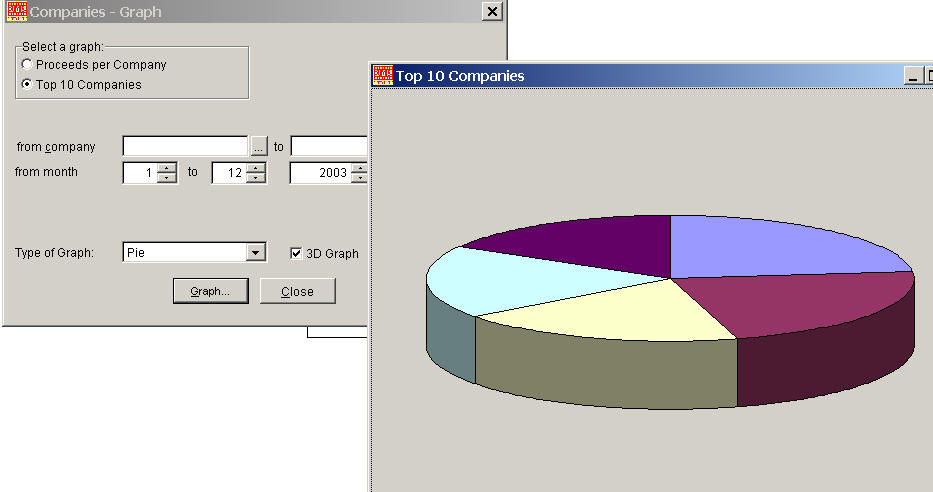Viewport: 933px width, 492px height.
Task: Close the Companies - Graph dialog
Action: click(x=493, y=11)
